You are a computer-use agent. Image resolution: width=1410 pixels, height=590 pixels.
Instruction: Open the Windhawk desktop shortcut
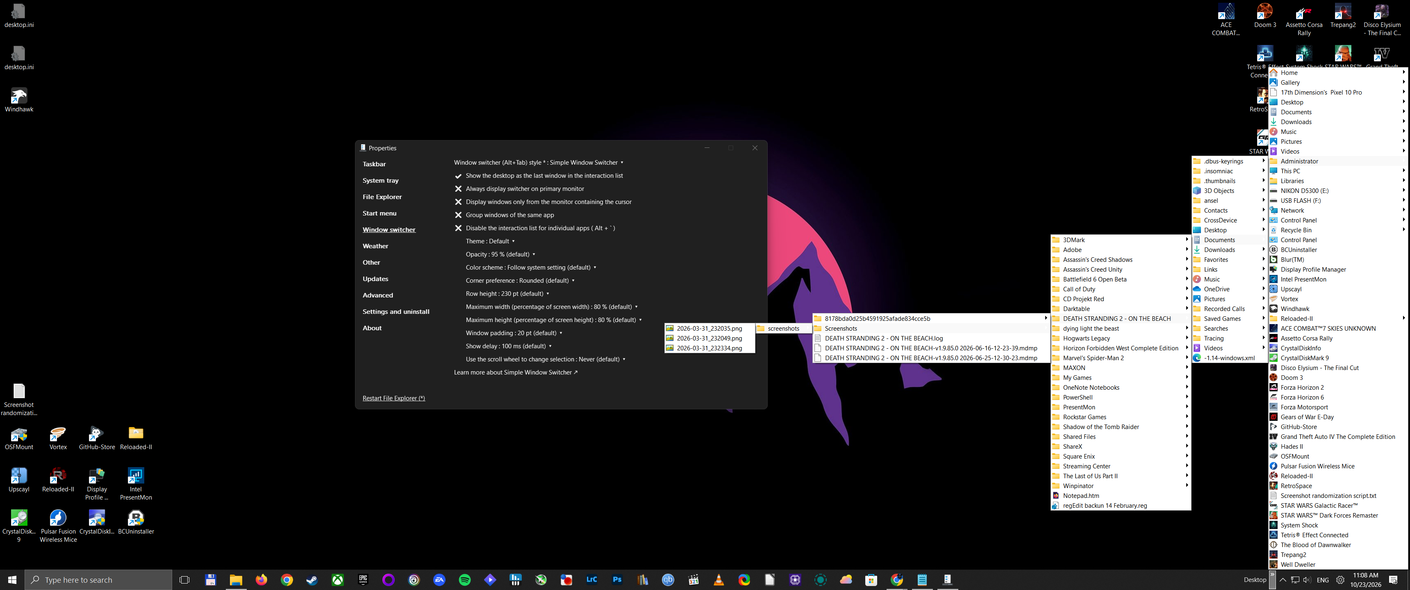pyautogui.click(x=19, y=99)
